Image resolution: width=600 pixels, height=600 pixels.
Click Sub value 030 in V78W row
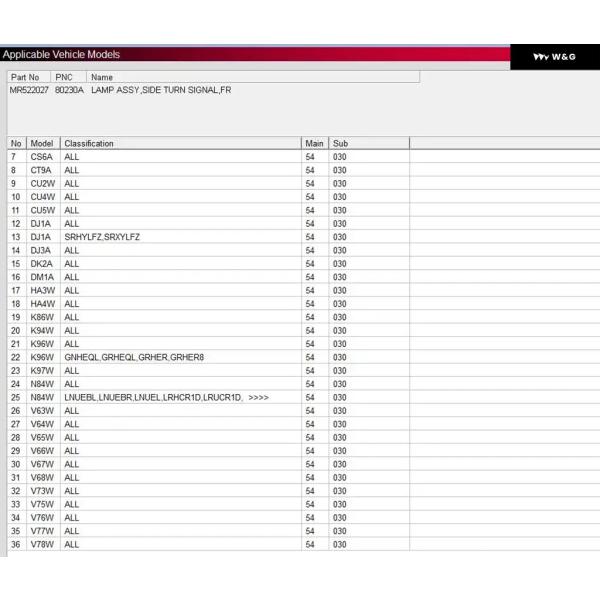tap(339, 545)
